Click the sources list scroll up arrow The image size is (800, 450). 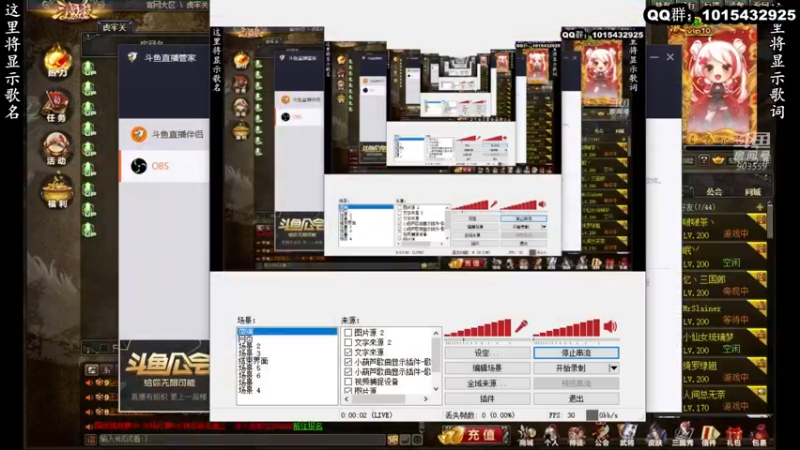pos(436,333)
